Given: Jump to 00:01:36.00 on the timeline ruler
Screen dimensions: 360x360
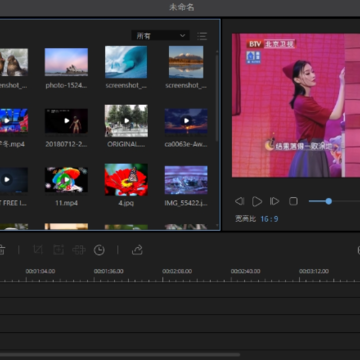Looking at the screenshot, I should [x=109, y=271].
